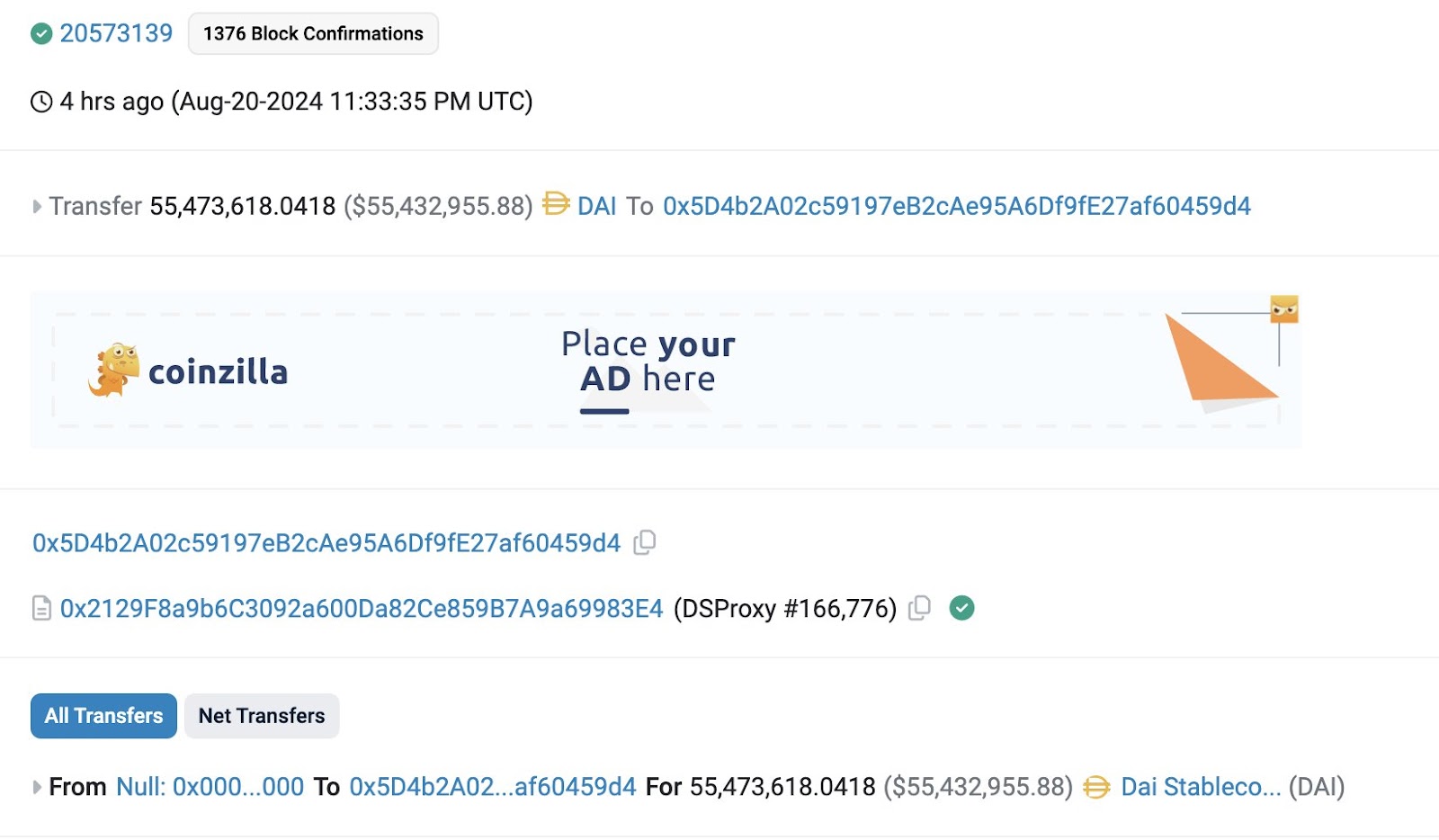Open block number 20573139 link
Screen dimensions: 1439x840
tap(116, 33)
